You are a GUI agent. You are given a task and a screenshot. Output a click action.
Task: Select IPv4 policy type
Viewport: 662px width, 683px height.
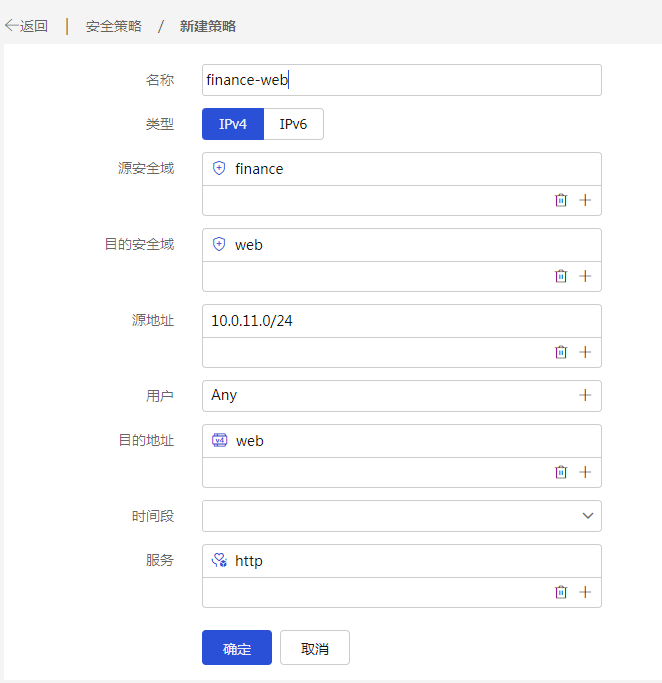pos(233,124)
